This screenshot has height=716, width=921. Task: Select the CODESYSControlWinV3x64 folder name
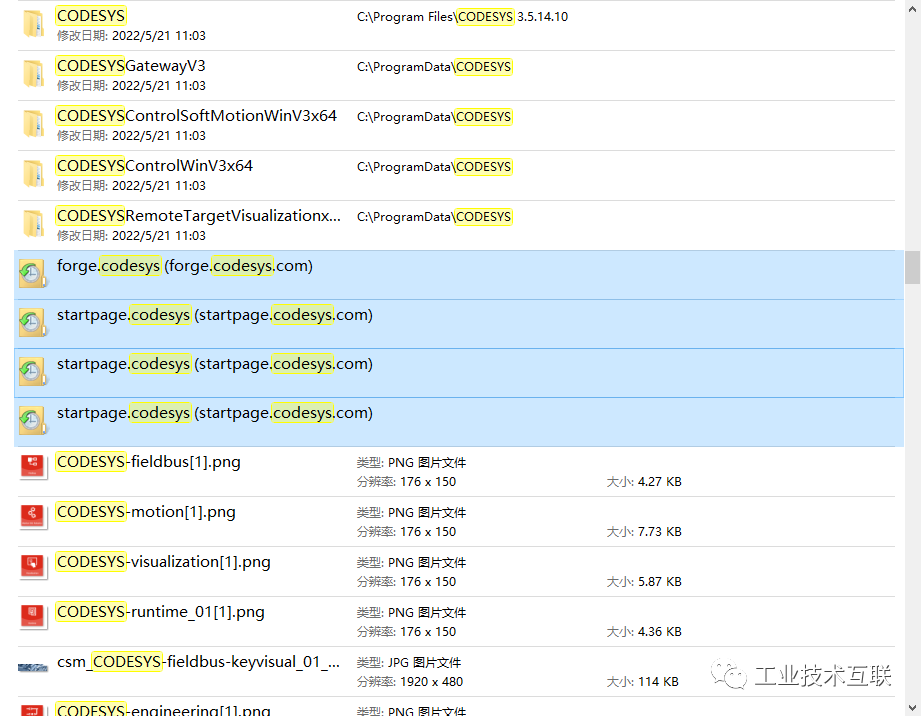(154, 165)
